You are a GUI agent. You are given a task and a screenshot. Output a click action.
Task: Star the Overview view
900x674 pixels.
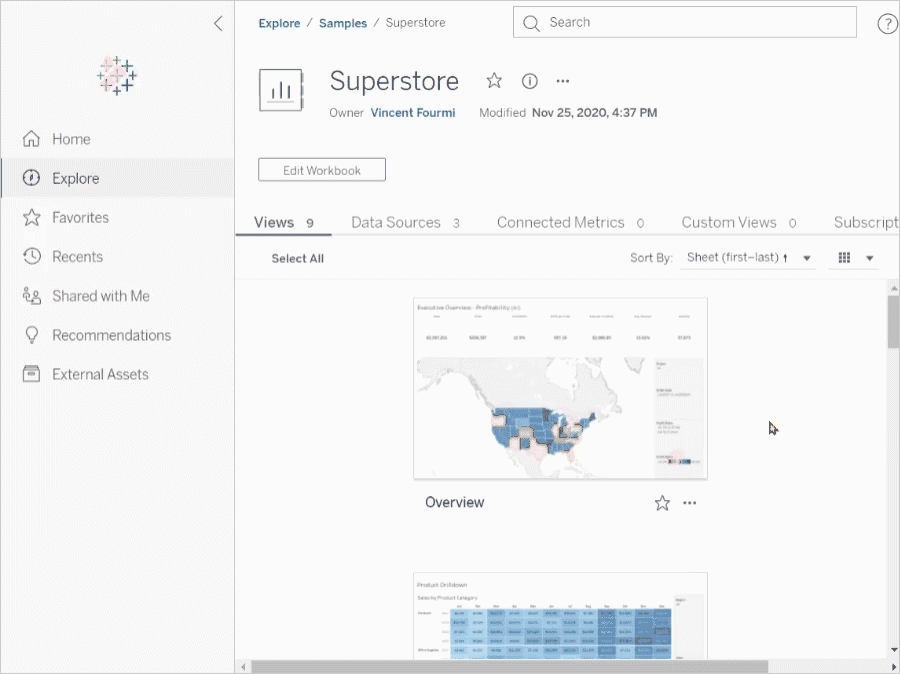(x=661, y=503)
